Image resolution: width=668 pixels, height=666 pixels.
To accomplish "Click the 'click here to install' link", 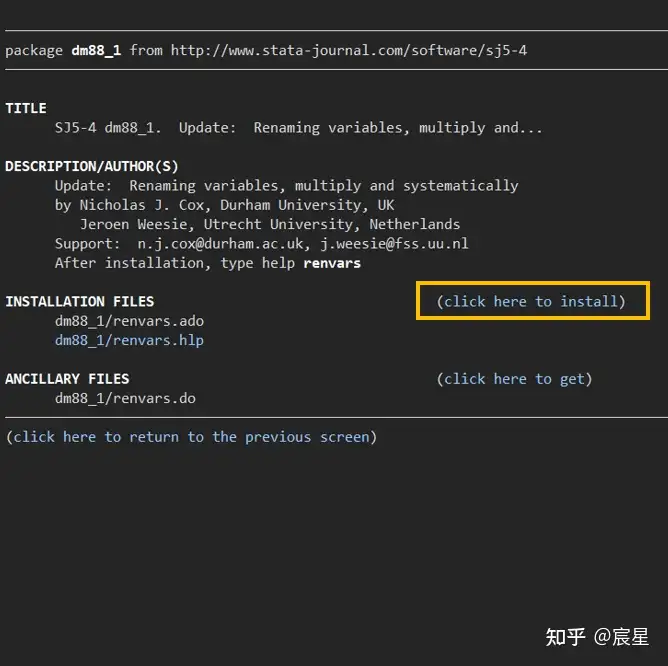I will (531, 301).
